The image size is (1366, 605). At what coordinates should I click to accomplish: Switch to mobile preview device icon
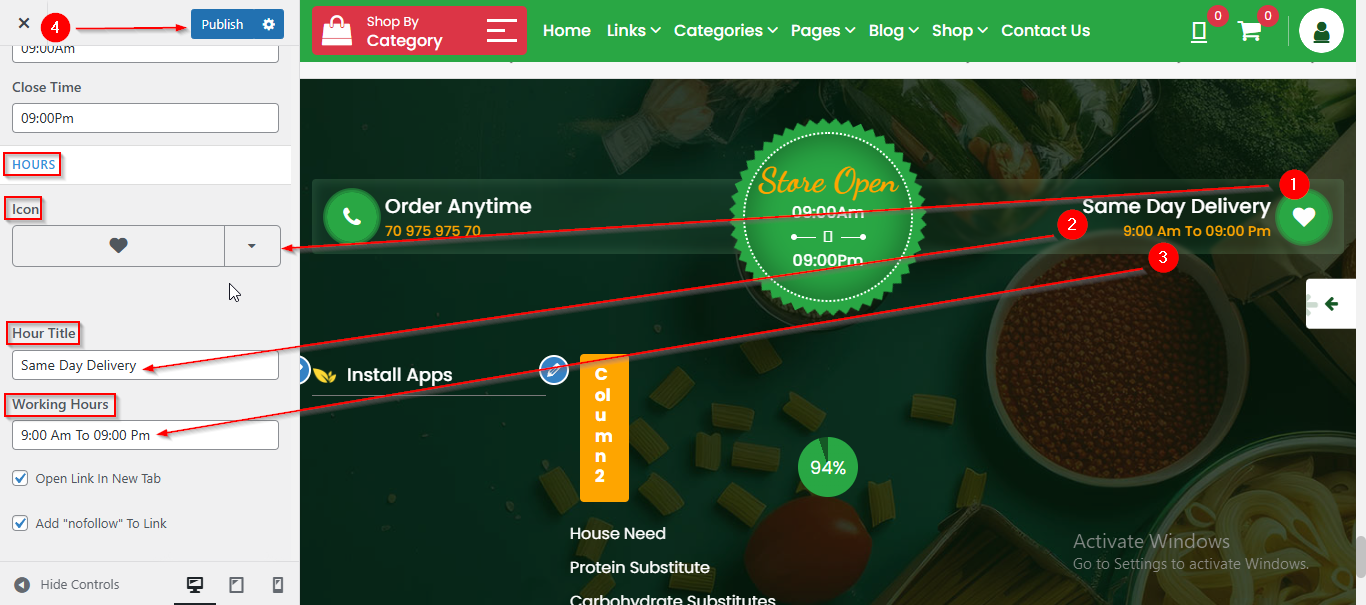[x=278, y=585]
